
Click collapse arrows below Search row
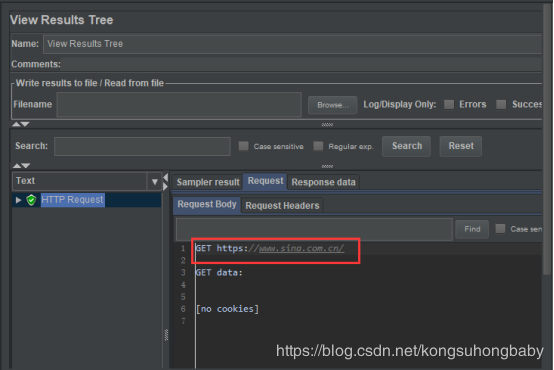(x=21, y=166)
